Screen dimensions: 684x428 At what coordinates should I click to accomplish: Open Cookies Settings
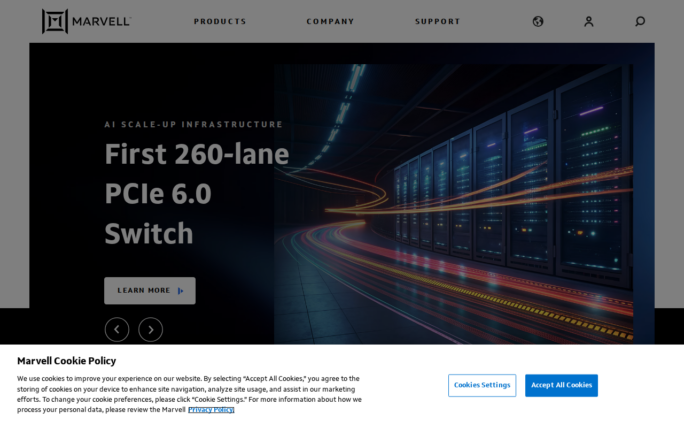[482, 385]
